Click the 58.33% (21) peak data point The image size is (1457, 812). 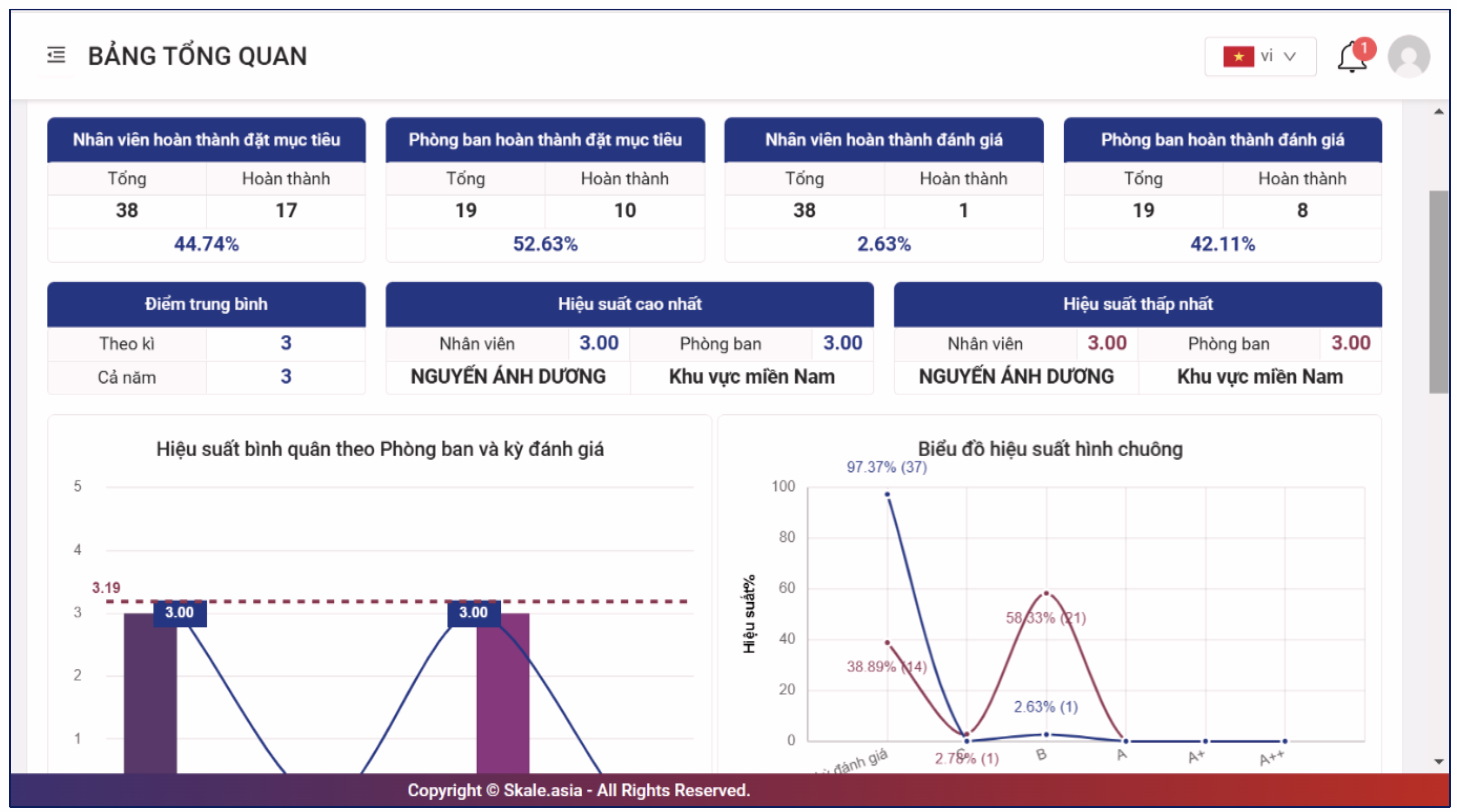click(x=1046, y=593)
